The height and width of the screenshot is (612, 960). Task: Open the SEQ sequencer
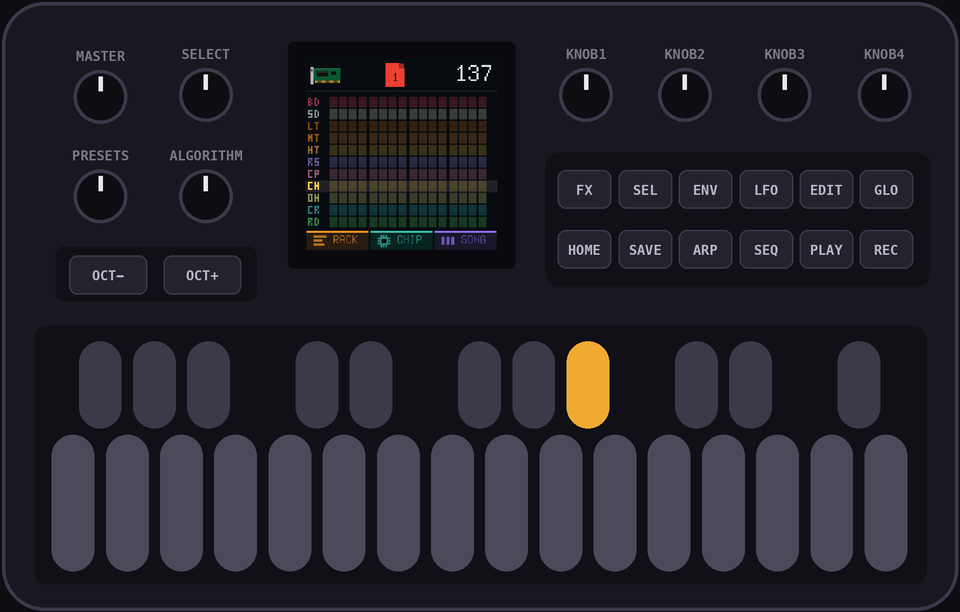point(767,250)
